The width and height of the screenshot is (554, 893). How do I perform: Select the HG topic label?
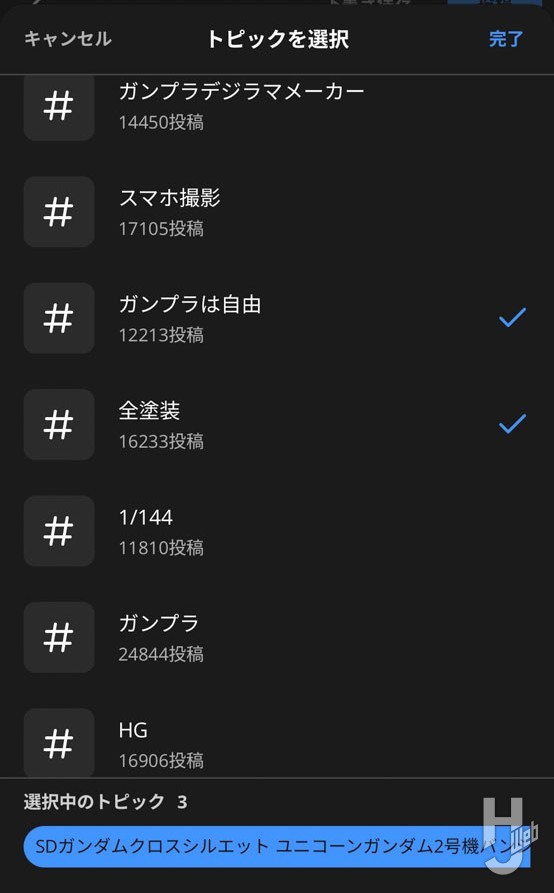click(x=133, y=730)
